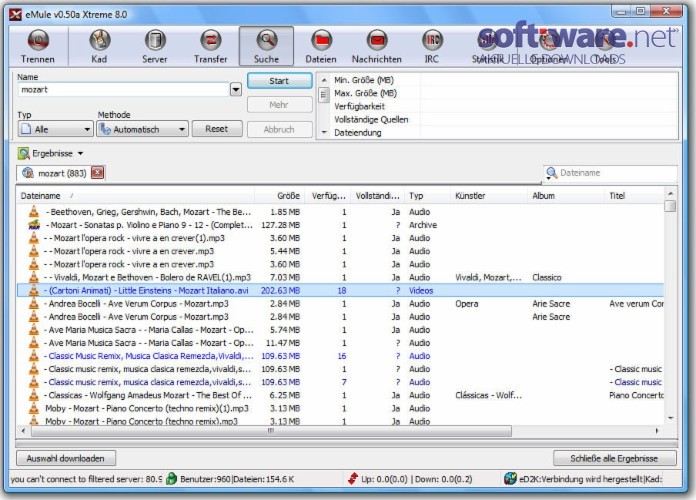
Task: Sort results by Verfüg... column header
Action: (x=328, y=196)
